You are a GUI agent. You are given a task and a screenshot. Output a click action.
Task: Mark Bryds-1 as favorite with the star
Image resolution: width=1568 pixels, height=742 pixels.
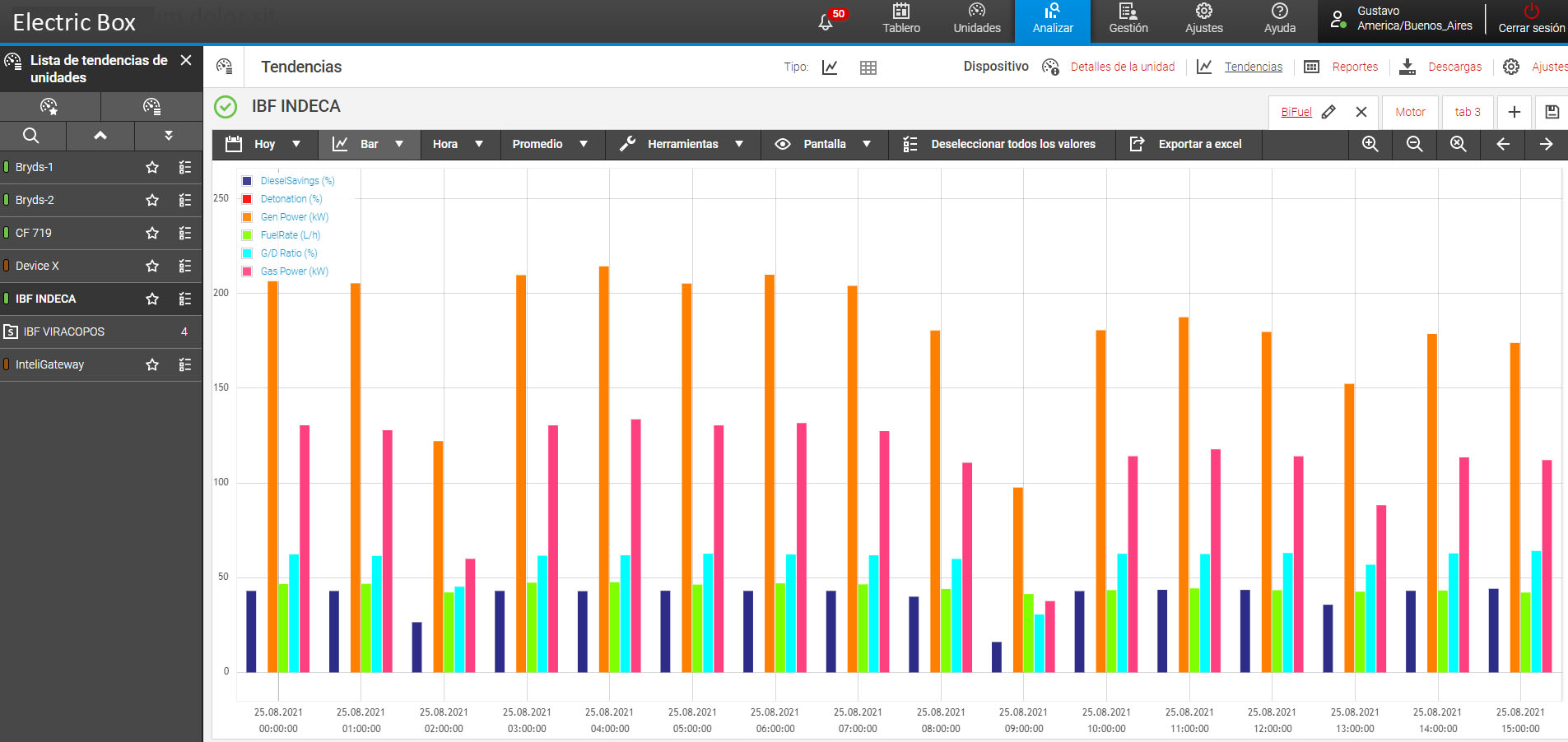152,167
